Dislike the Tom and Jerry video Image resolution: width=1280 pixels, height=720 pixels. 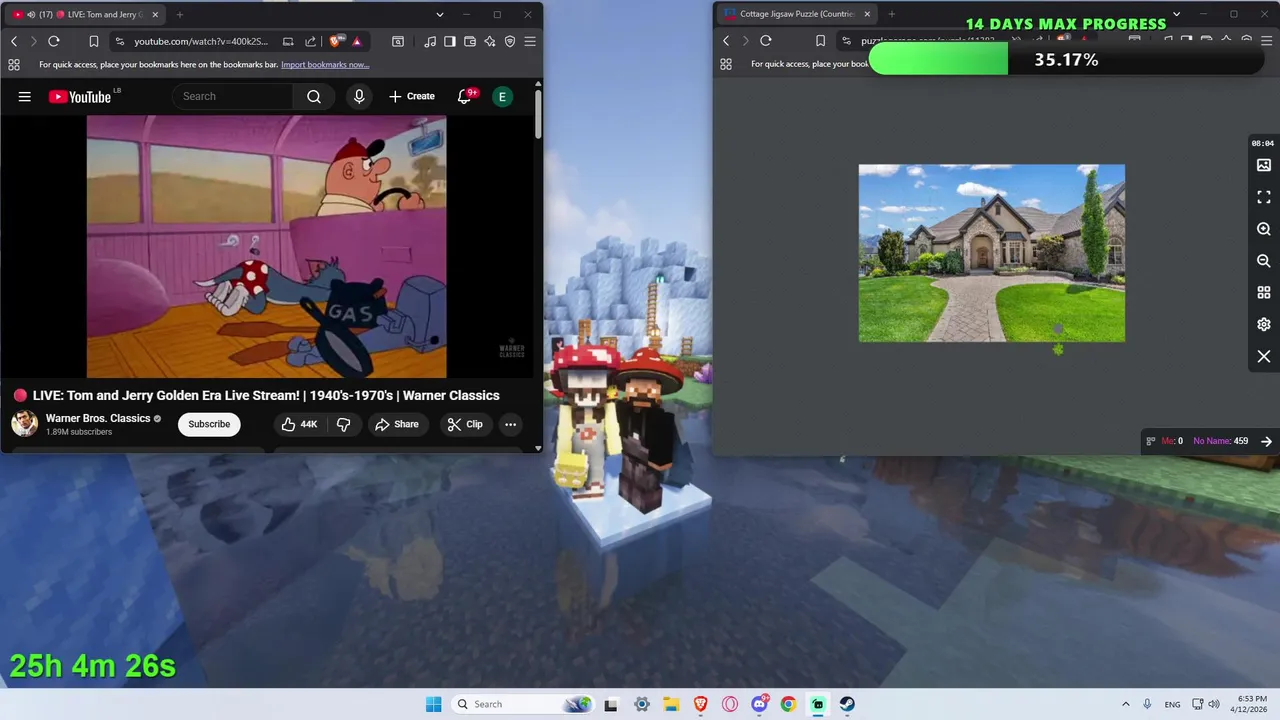343,424
